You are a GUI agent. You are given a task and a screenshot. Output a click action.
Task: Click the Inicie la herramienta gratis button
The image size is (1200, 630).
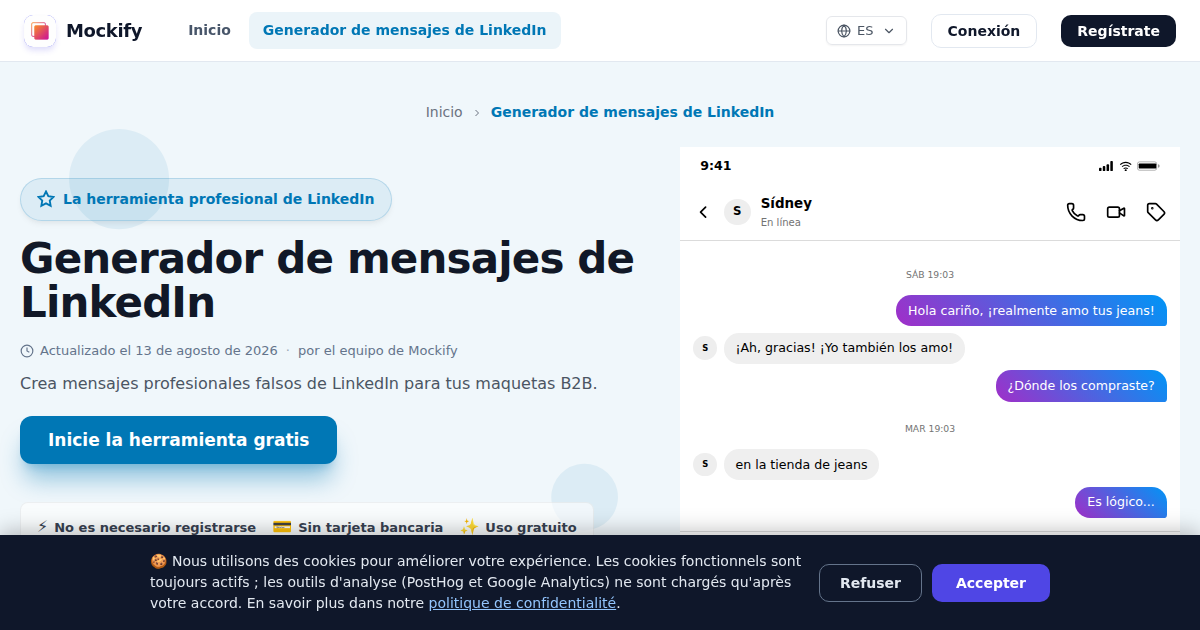[179, 440]
